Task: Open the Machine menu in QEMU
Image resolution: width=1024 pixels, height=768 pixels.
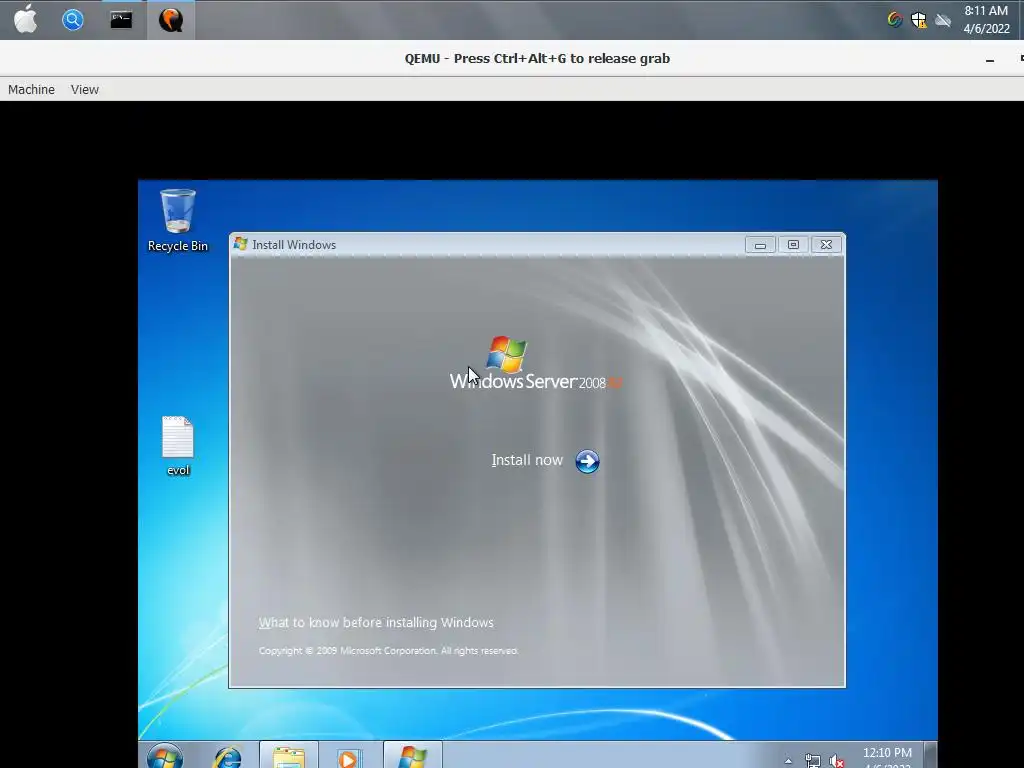Action: [31, 89]
